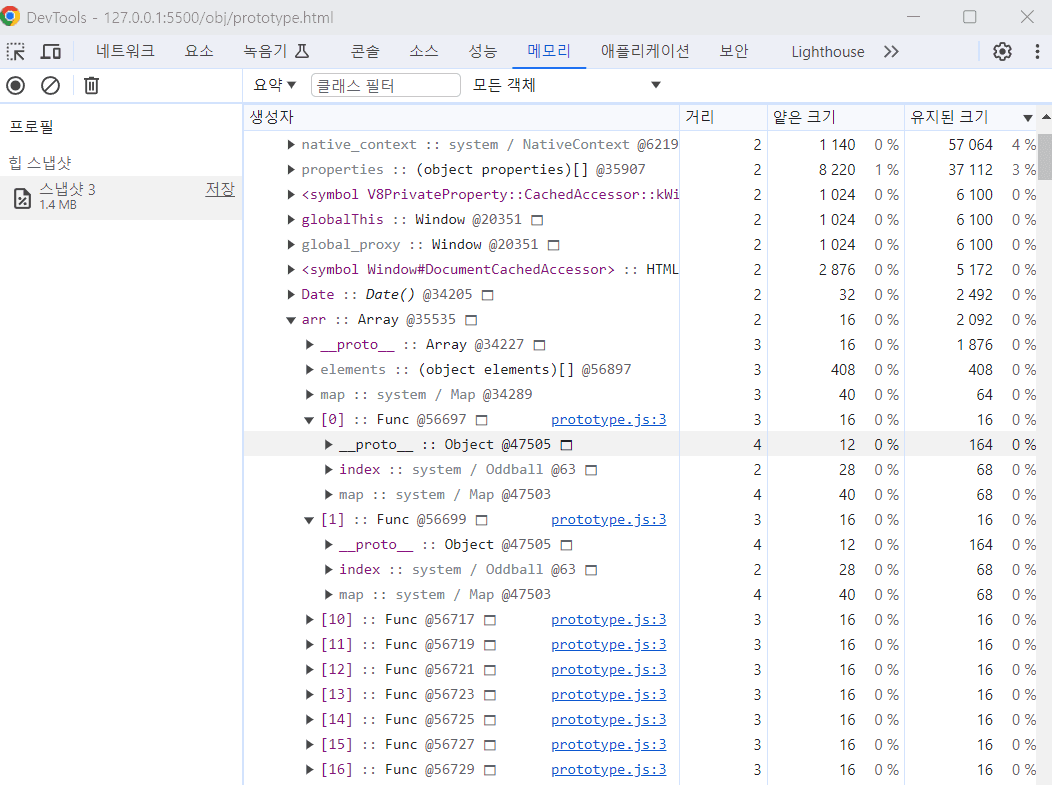Click the window icon beside Date() @34205
Image resolution: width=1052 pixels, height=785 pixels.
pyautogui.click(x=488, y=295)
